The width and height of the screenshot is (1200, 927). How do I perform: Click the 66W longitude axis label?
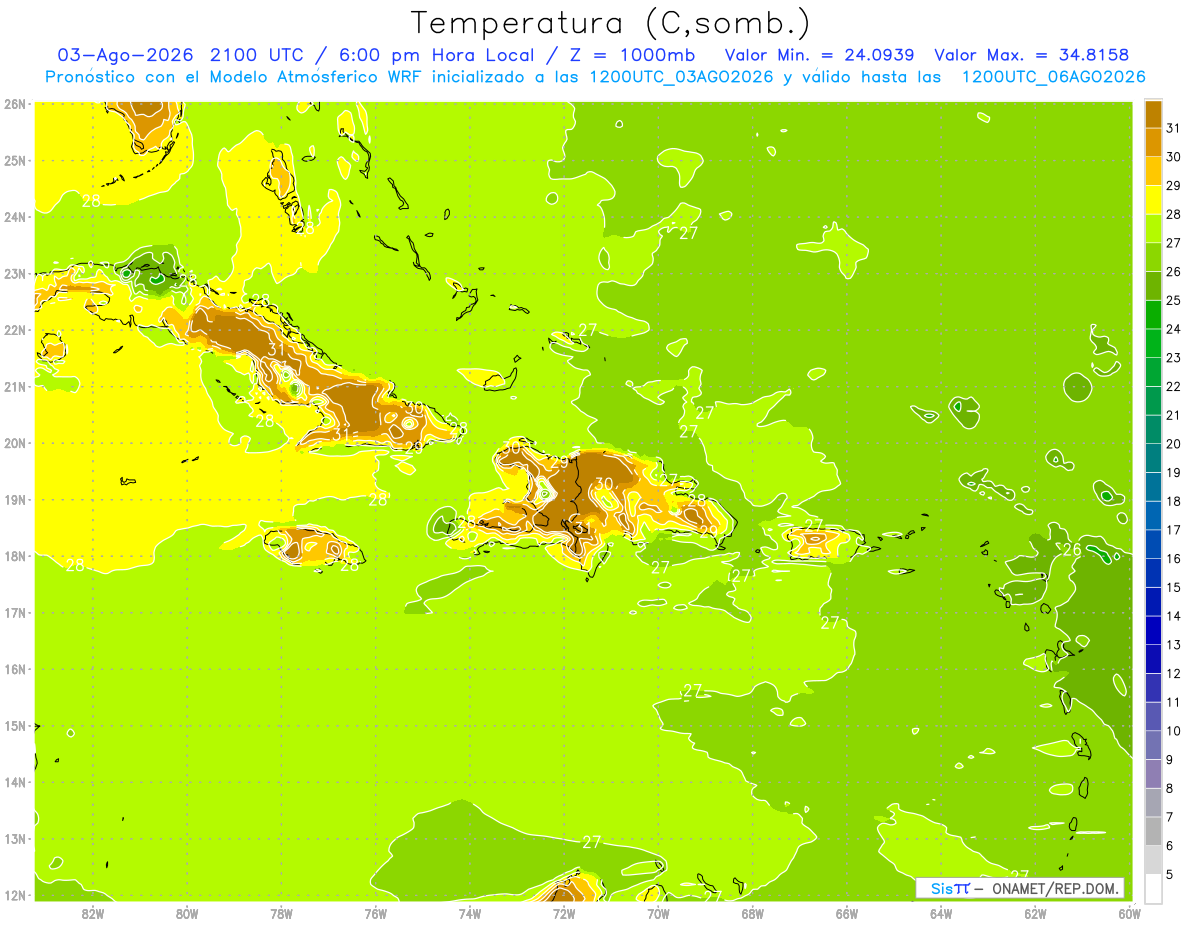coord(847,913)
